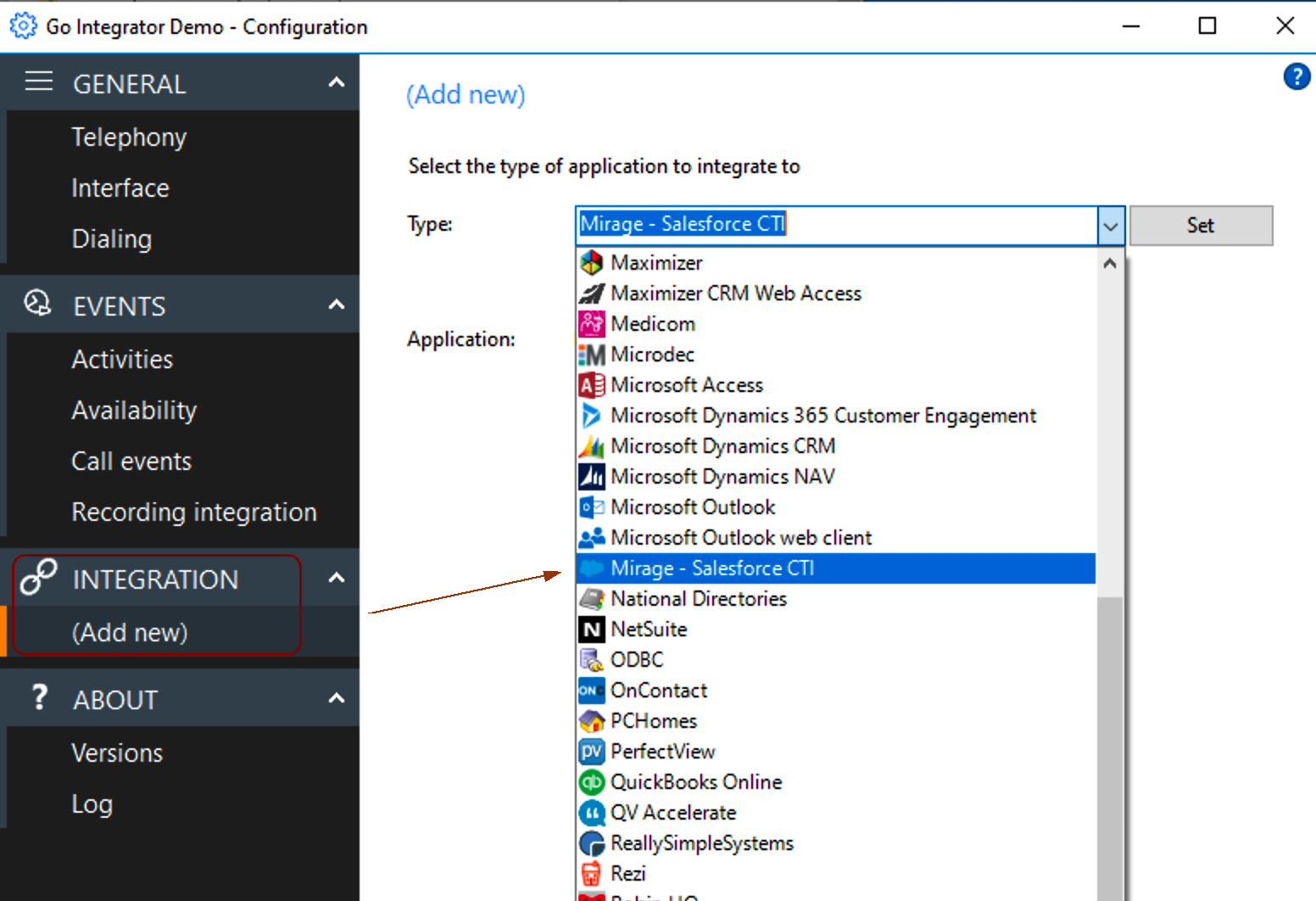Image resolution: width=1316 pixels, height=901 pixels.
Task: Click the EVENTS section header
Action: tap(180, 304)
